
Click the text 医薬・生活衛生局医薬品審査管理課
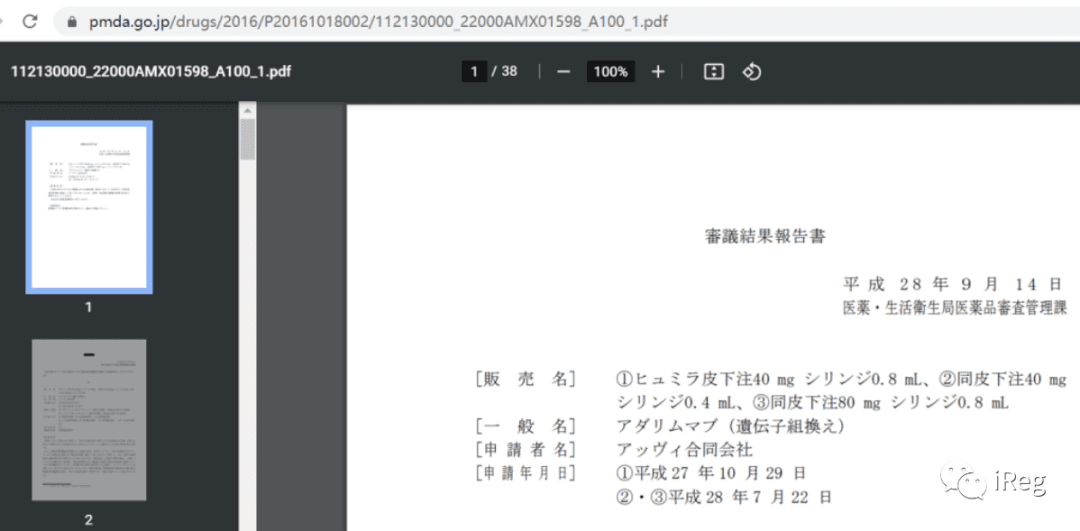tap(954, 308)
